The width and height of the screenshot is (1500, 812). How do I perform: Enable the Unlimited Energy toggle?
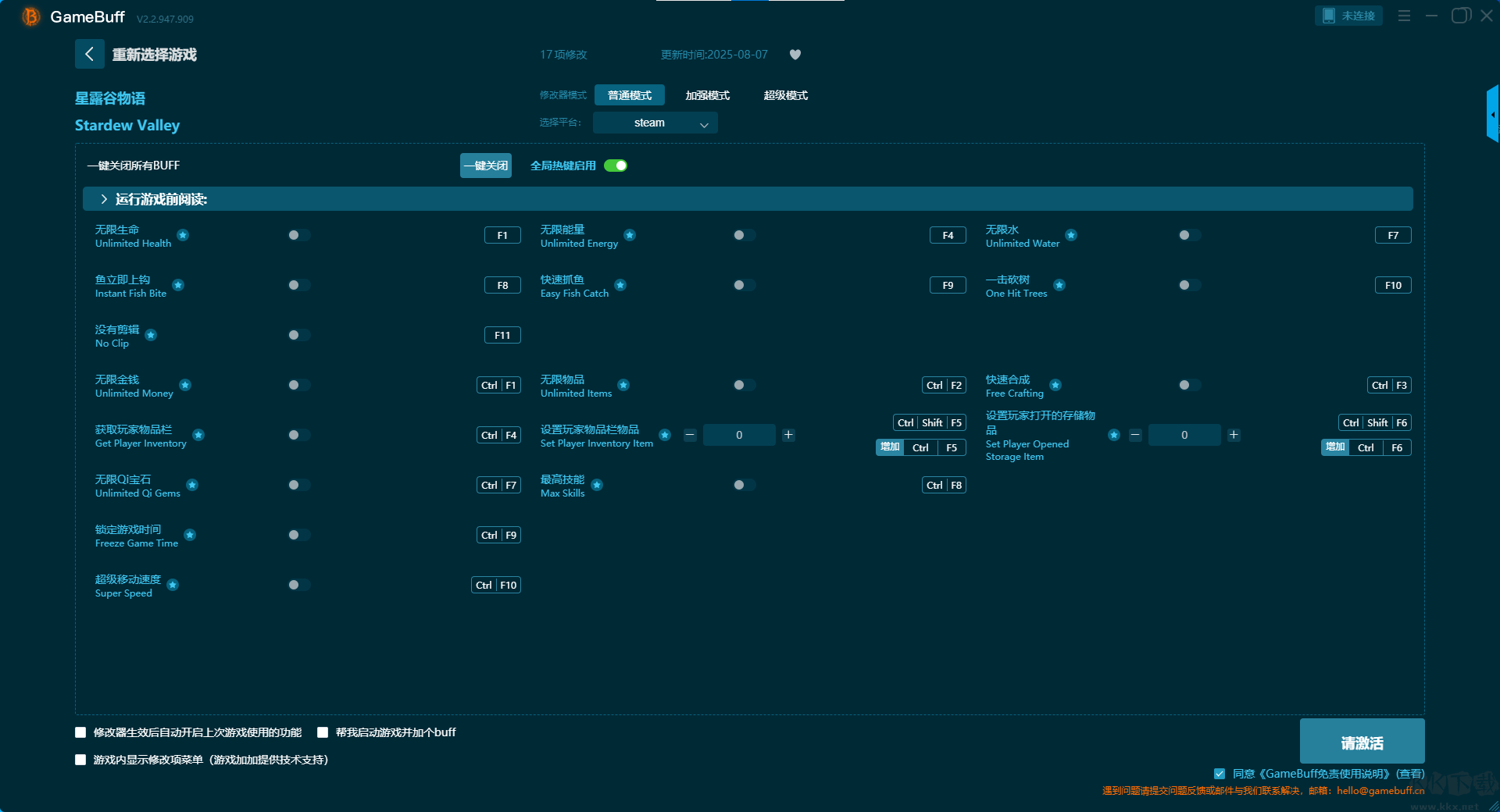[x=744, y=235]
